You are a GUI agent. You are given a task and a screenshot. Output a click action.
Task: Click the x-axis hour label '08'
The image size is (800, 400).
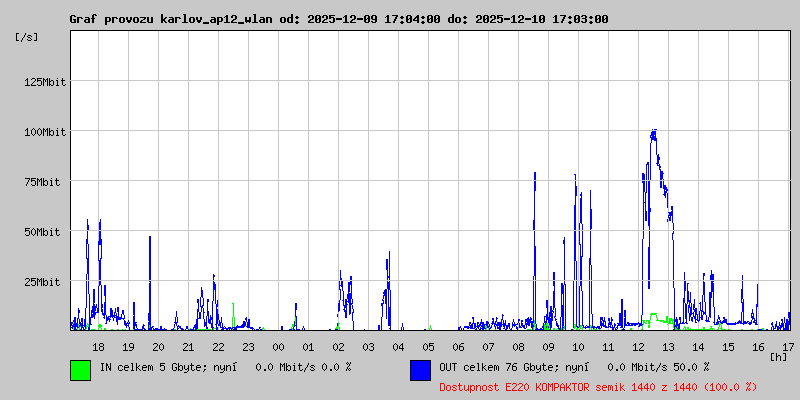coord(518,347)
